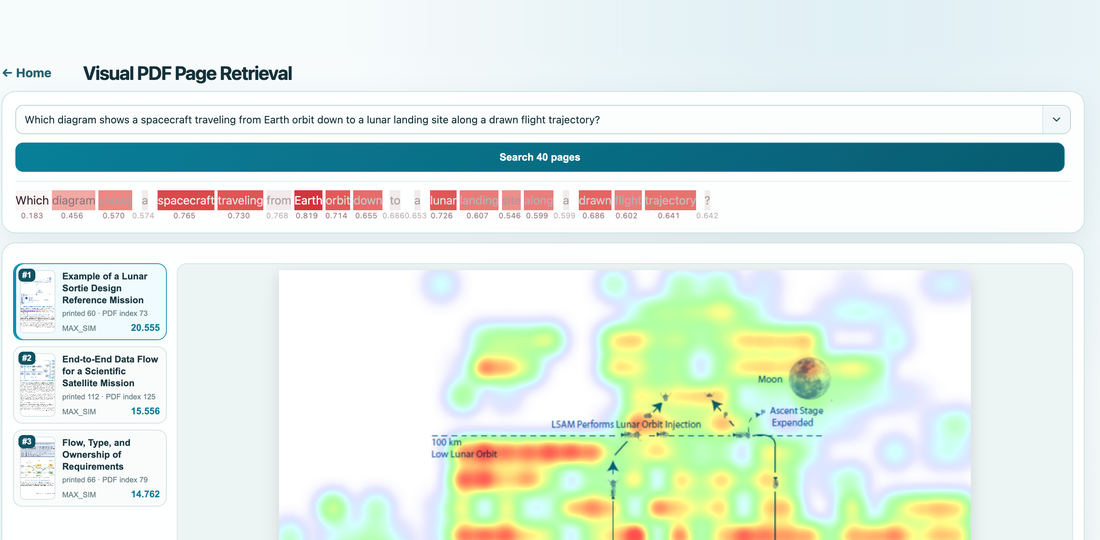
Task: Click the token score 0.765 under spacecraft
Action: 185,216
